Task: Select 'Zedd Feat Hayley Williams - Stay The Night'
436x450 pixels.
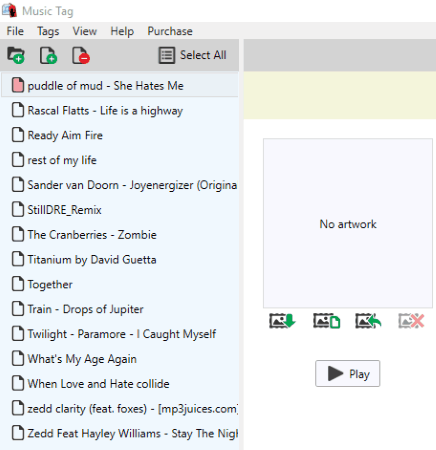Action: click(119, 433)
